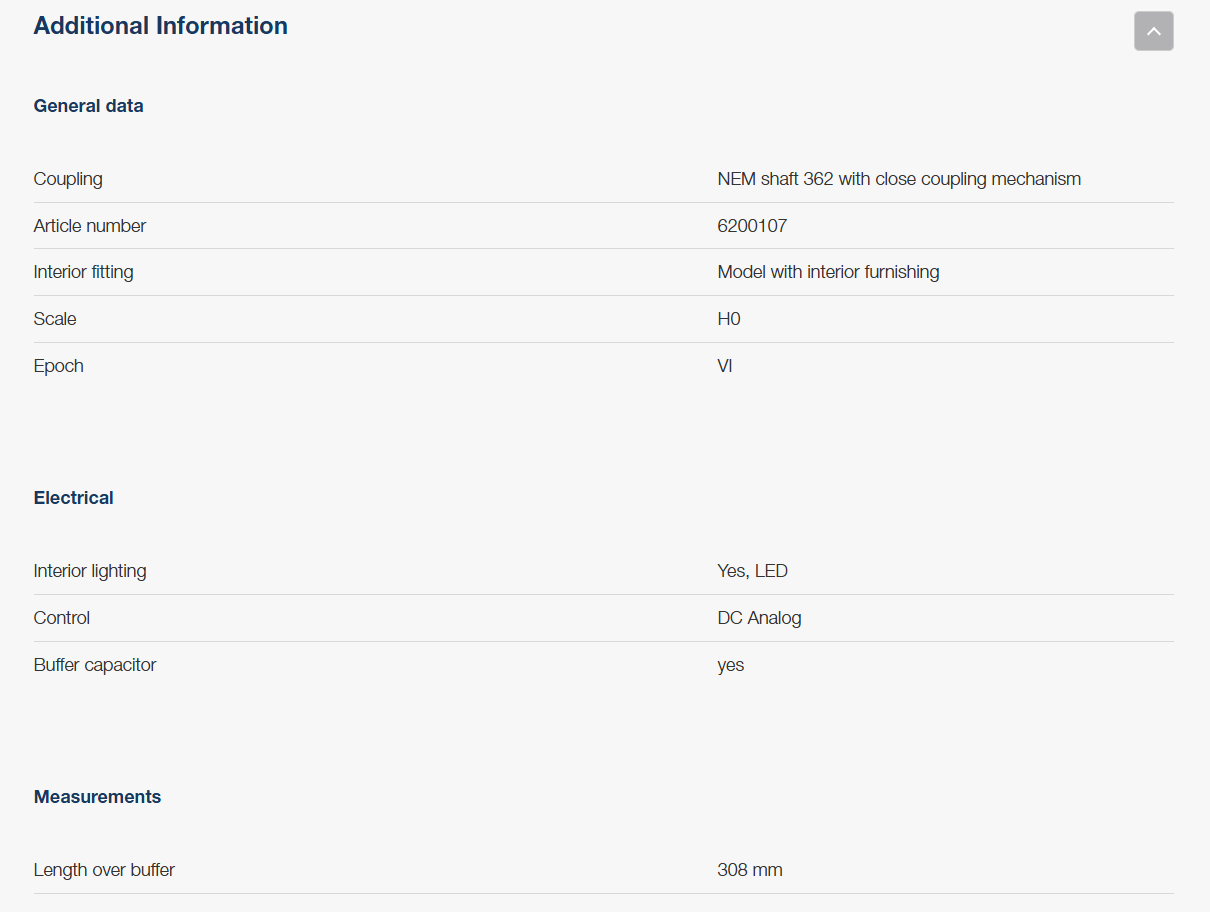
Task: Click the Coupling row label
Action: (68, 179)
